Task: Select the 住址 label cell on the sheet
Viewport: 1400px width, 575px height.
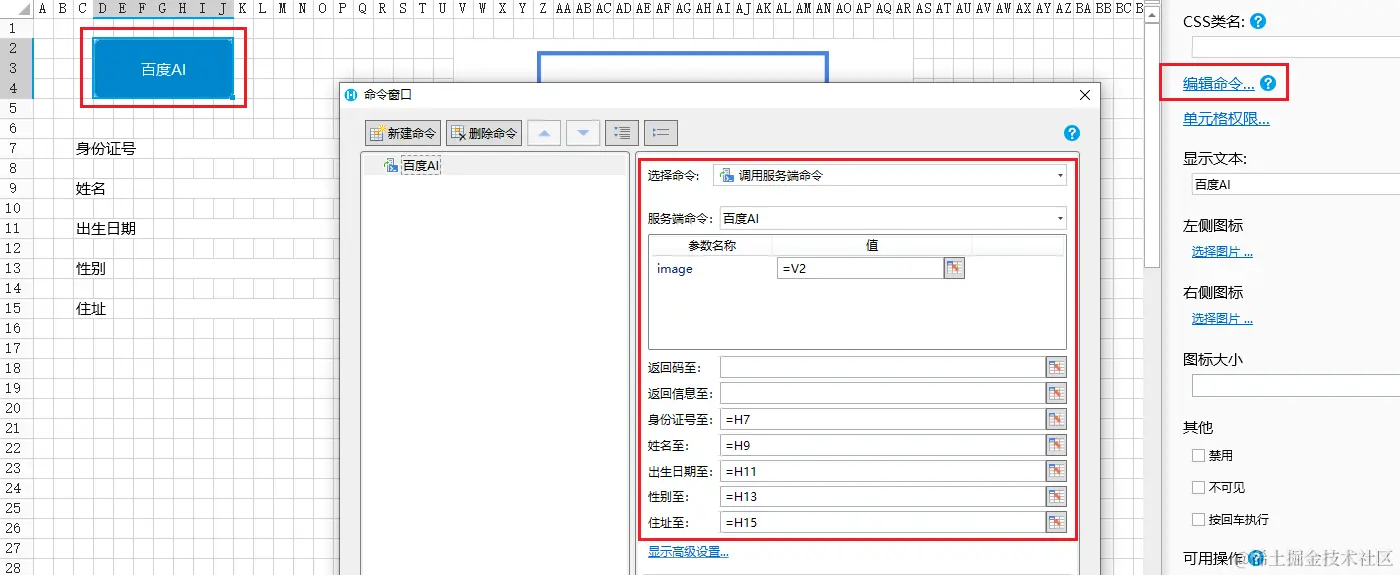Action: click(91, 309)
